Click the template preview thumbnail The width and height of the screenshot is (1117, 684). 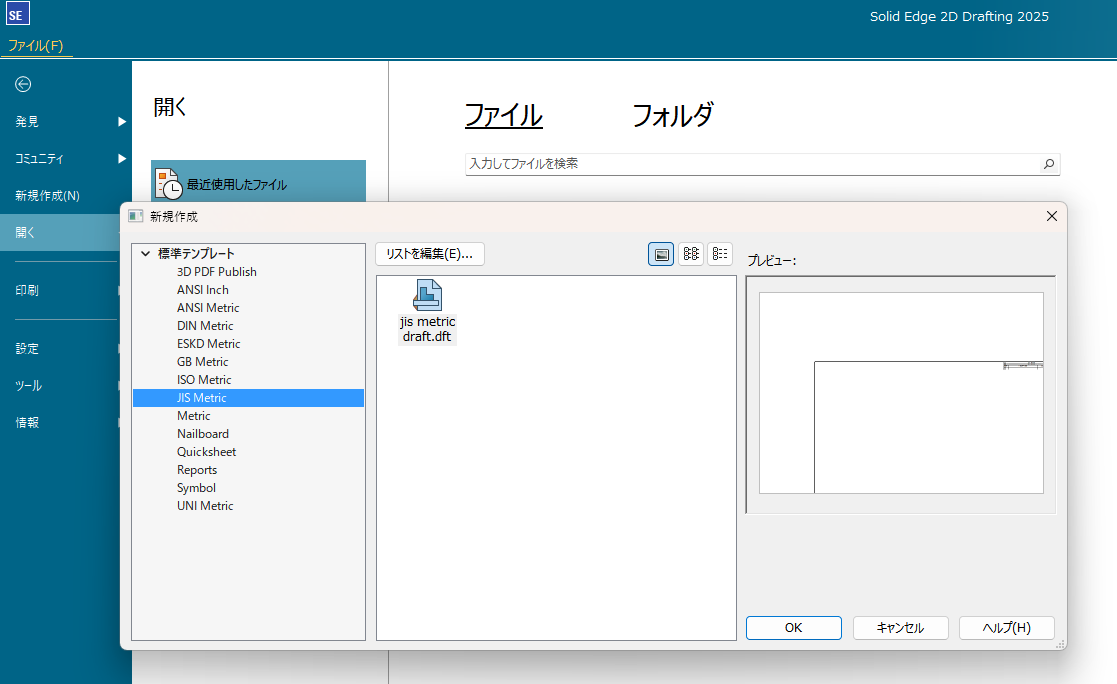901,393
